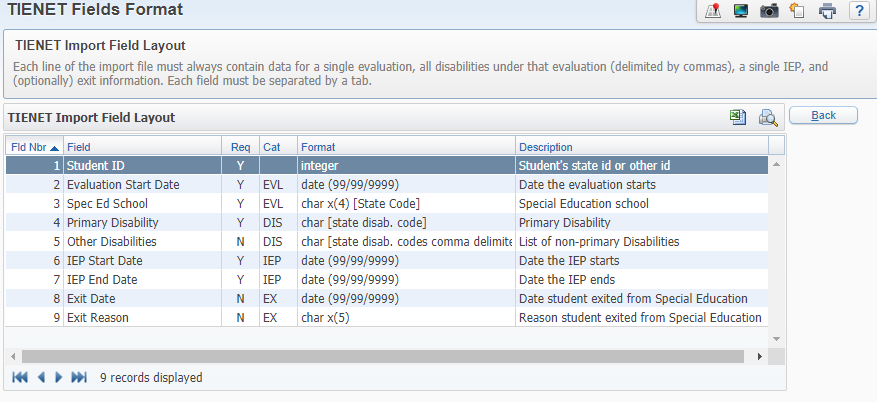Jump to last page of records

80,378
